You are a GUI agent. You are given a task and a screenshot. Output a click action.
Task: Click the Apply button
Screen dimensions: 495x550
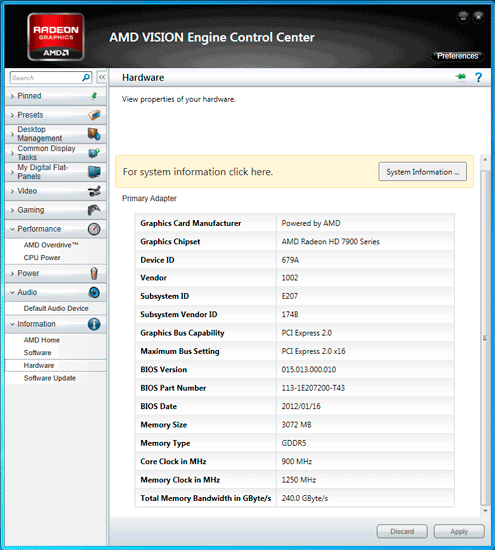[x=459, y=531]
